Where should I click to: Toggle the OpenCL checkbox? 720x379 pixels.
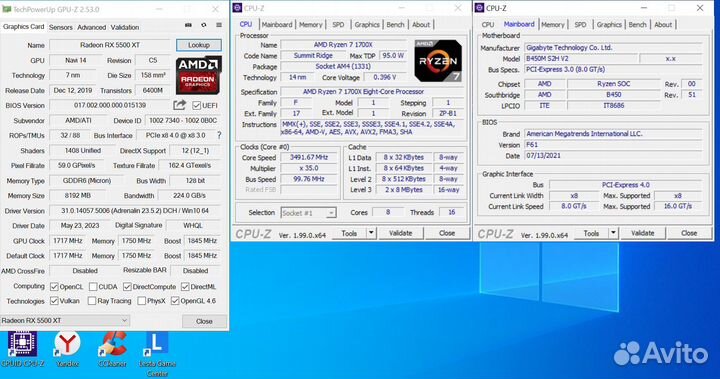pos(54,287)
